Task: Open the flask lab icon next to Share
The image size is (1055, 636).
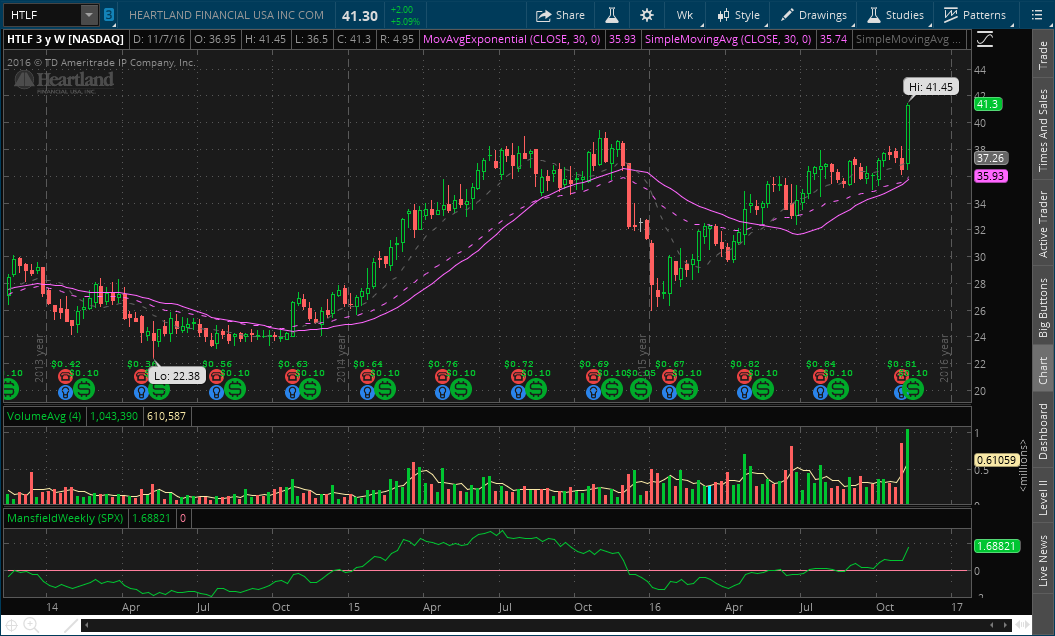Action: click(x=610, y=15)
